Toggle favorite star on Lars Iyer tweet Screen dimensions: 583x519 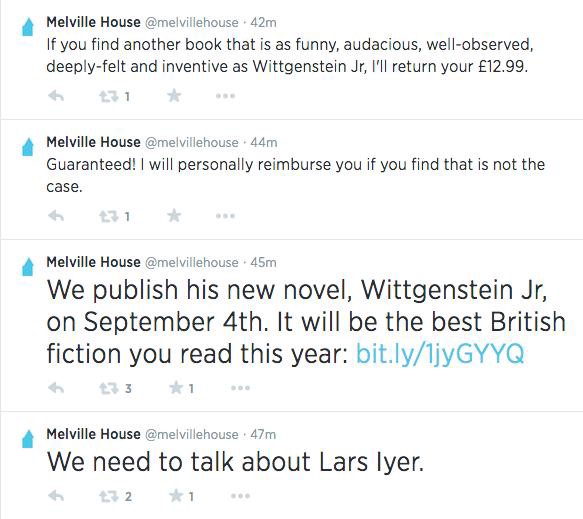click(176, 496)
